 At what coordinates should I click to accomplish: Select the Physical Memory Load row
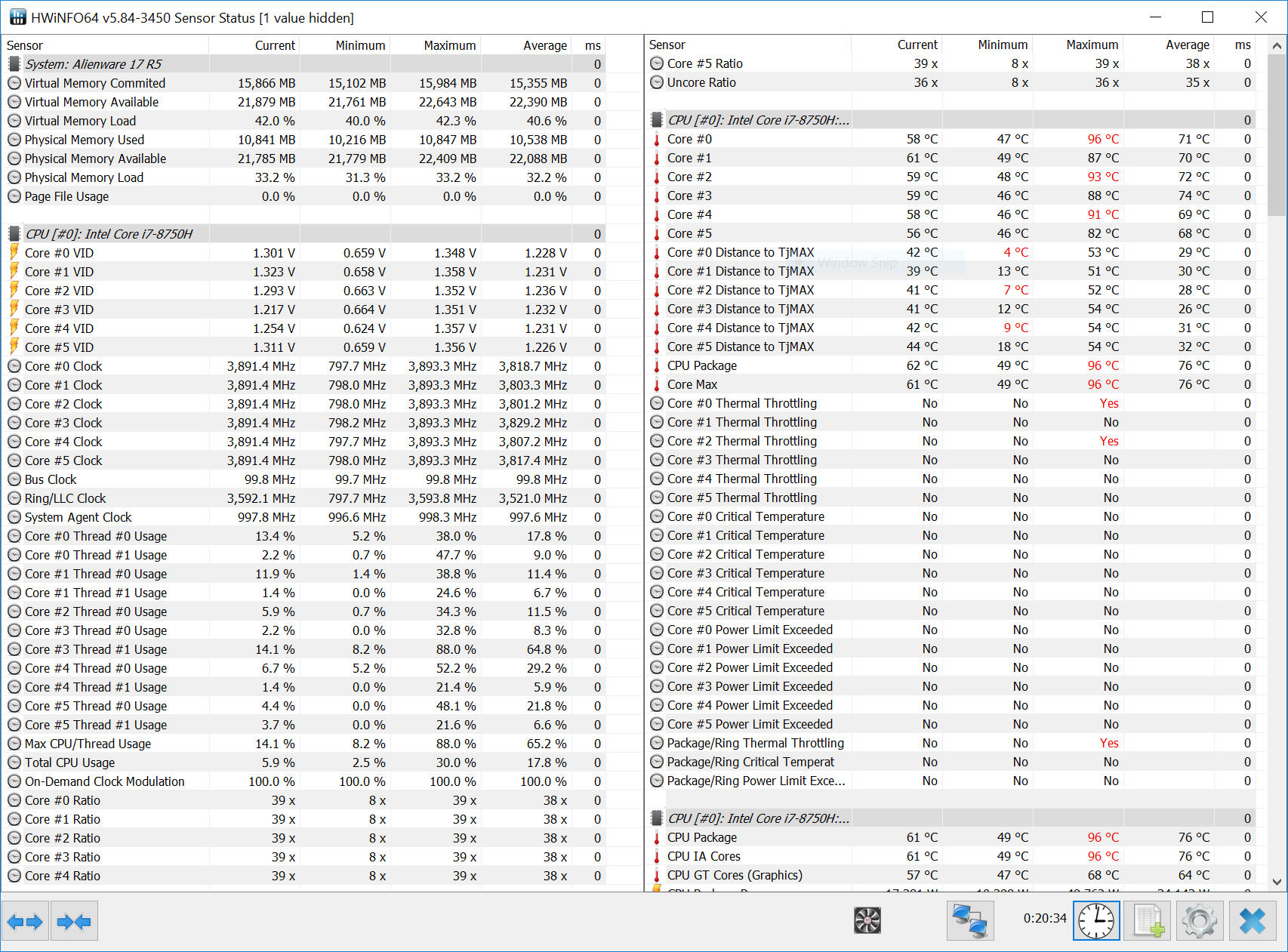[304, 177]
